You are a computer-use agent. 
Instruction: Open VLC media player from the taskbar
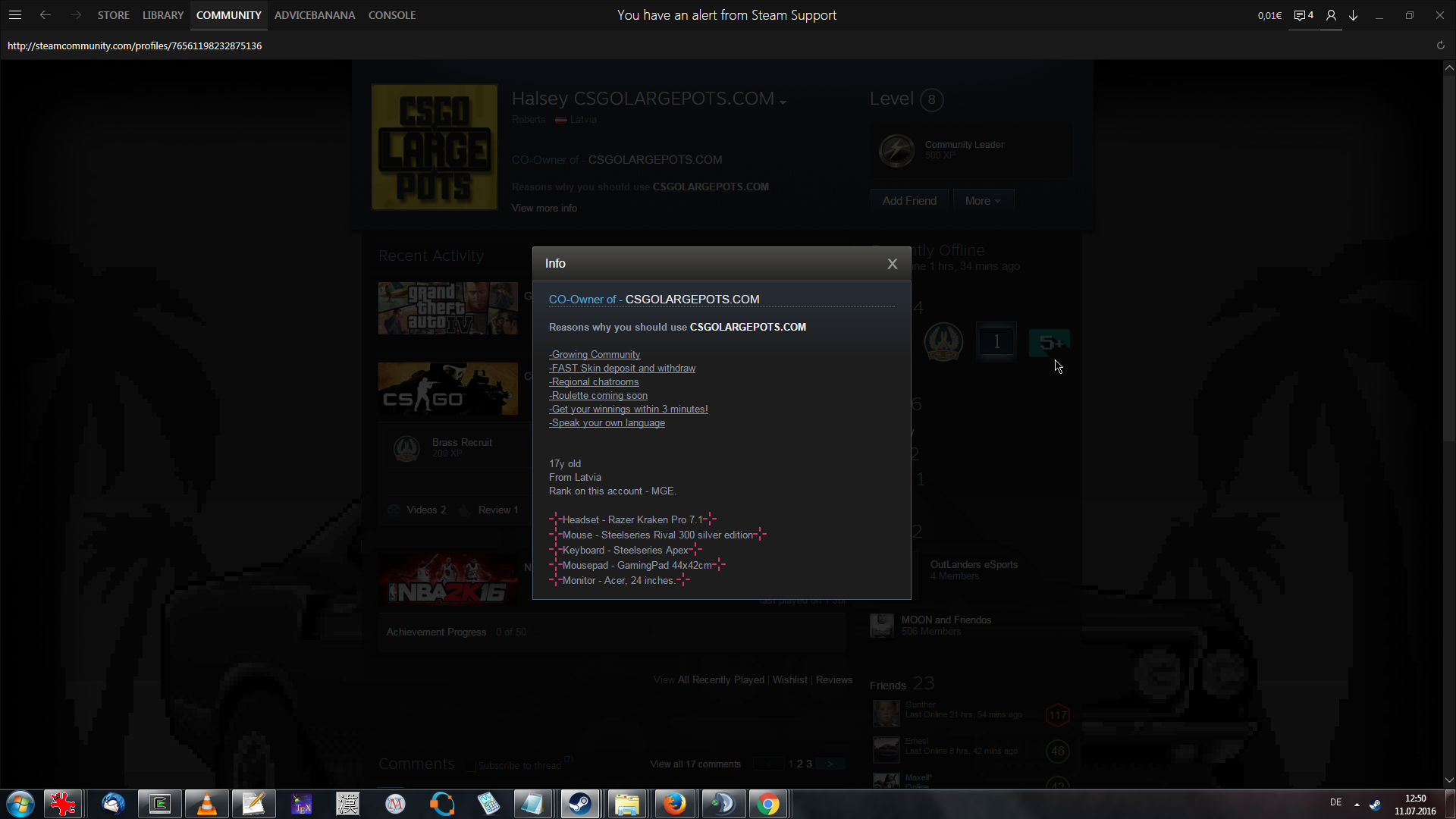(x=206, y=804)
